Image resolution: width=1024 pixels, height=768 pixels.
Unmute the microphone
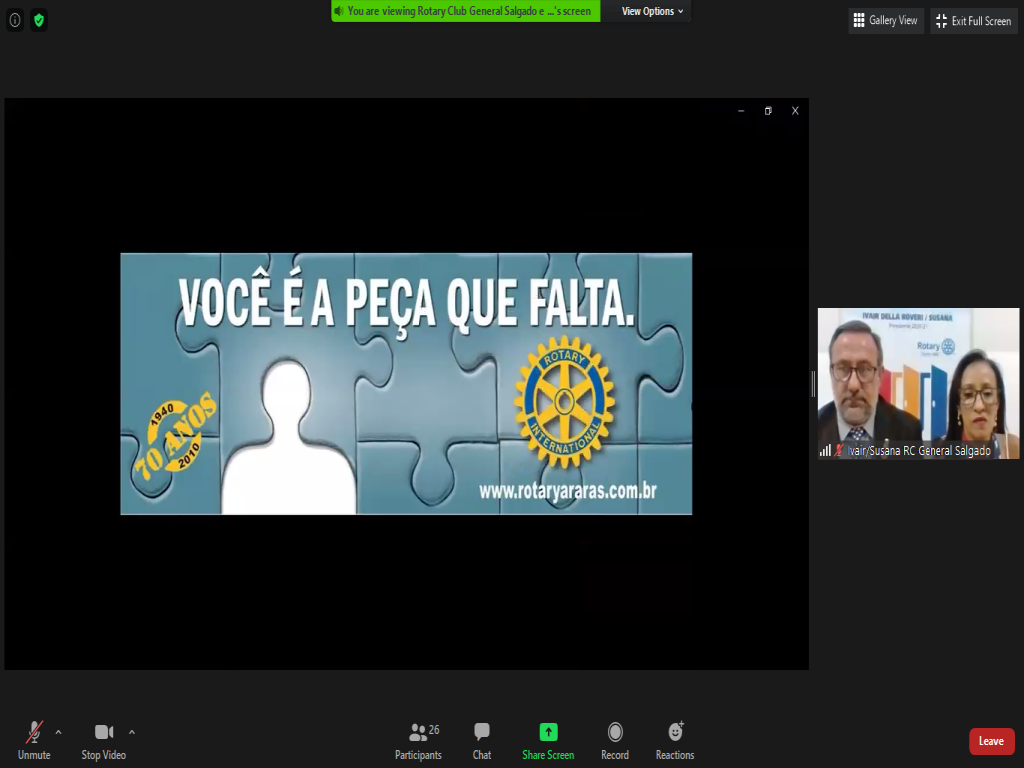pos(34,741)
